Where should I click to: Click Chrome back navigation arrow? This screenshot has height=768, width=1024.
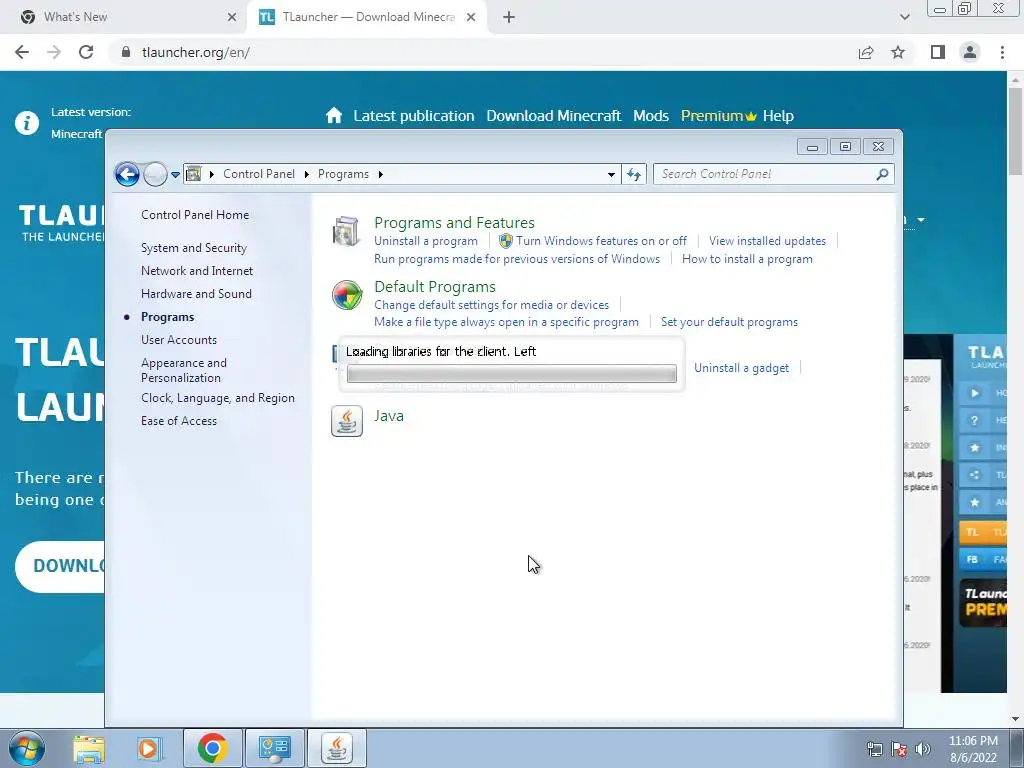[22, 52]
